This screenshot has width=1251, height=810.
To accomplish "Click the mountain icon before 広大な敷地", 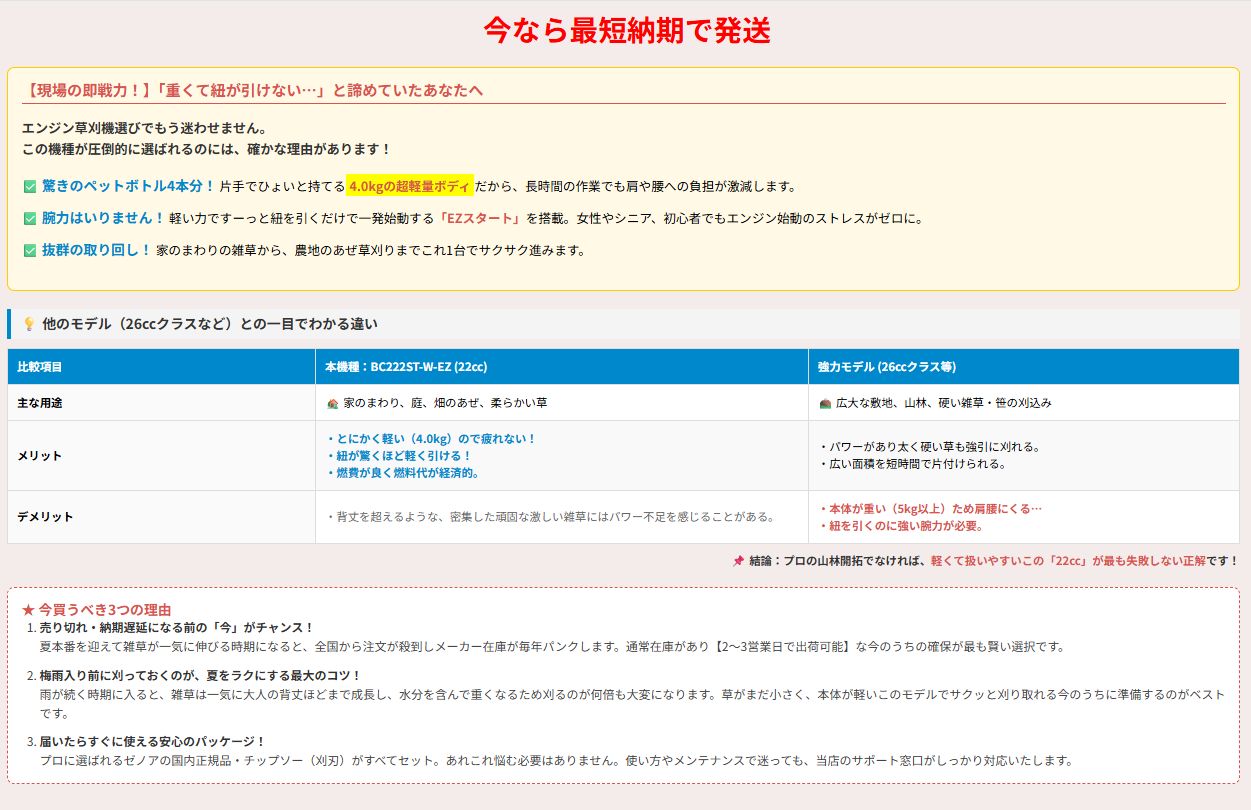I will click(x=825, y=403).
